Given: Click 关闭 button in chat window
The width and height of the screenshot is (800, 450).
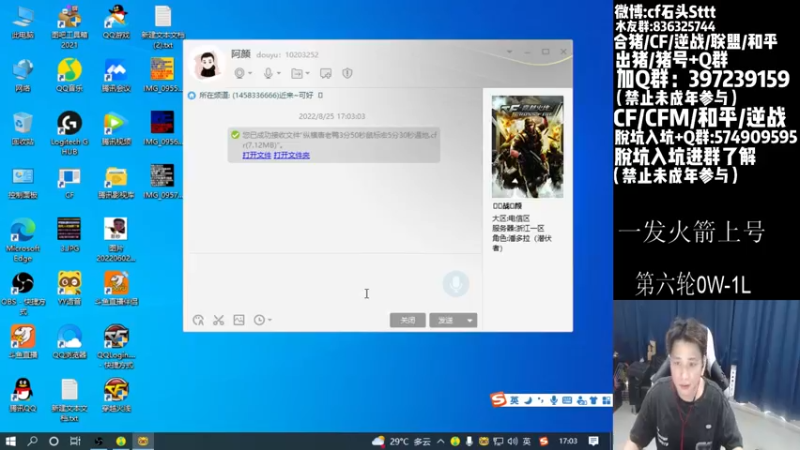Looking at the screenshot, I should click(x=407, y=320).
